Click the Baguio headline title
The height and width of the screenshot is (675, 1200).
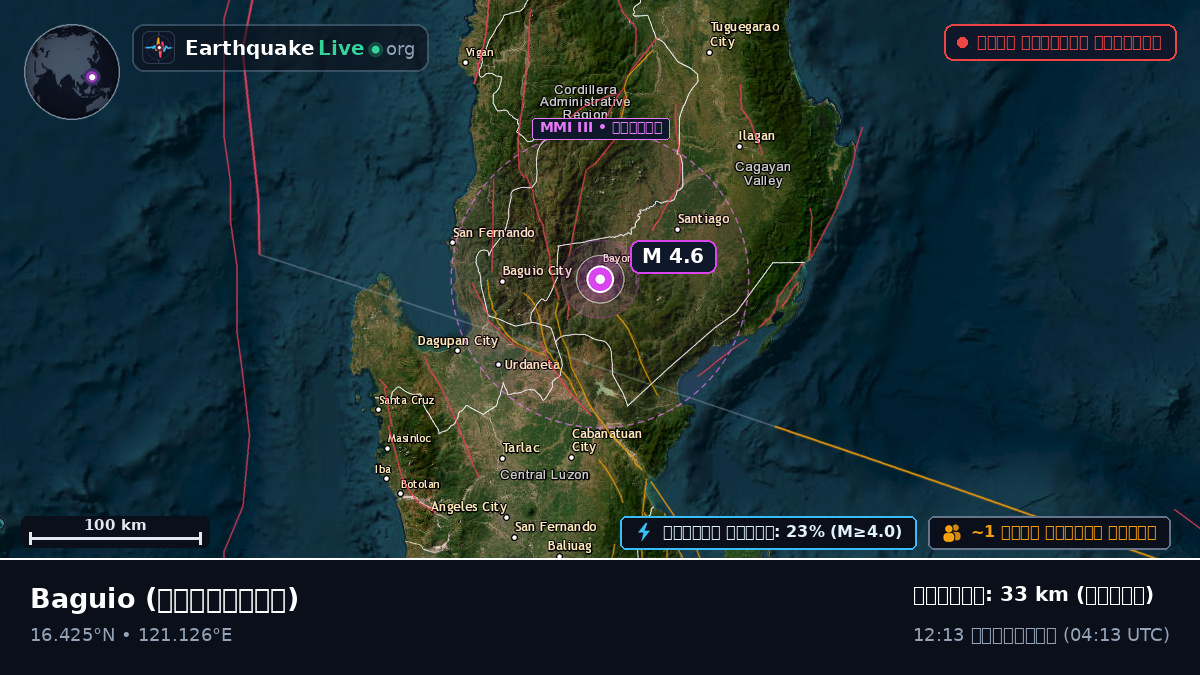click(x=164, y=599)
